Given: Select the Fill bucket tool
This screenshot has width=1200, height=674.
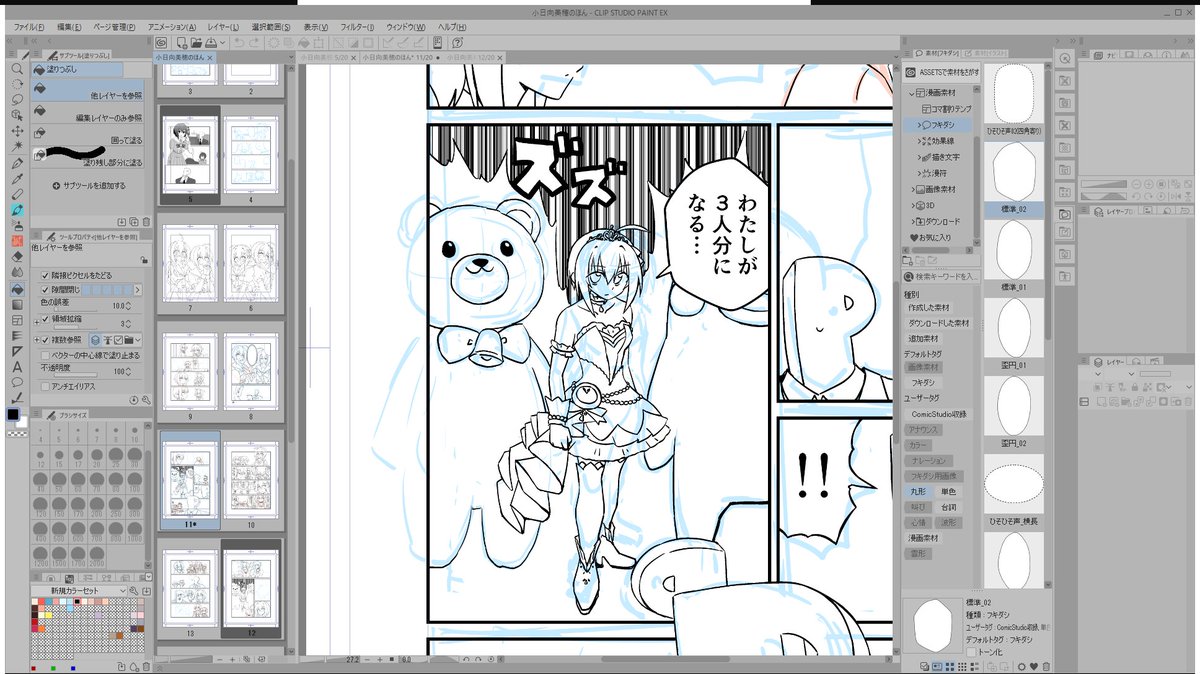Looking at the screenshot, I should 17,288.
